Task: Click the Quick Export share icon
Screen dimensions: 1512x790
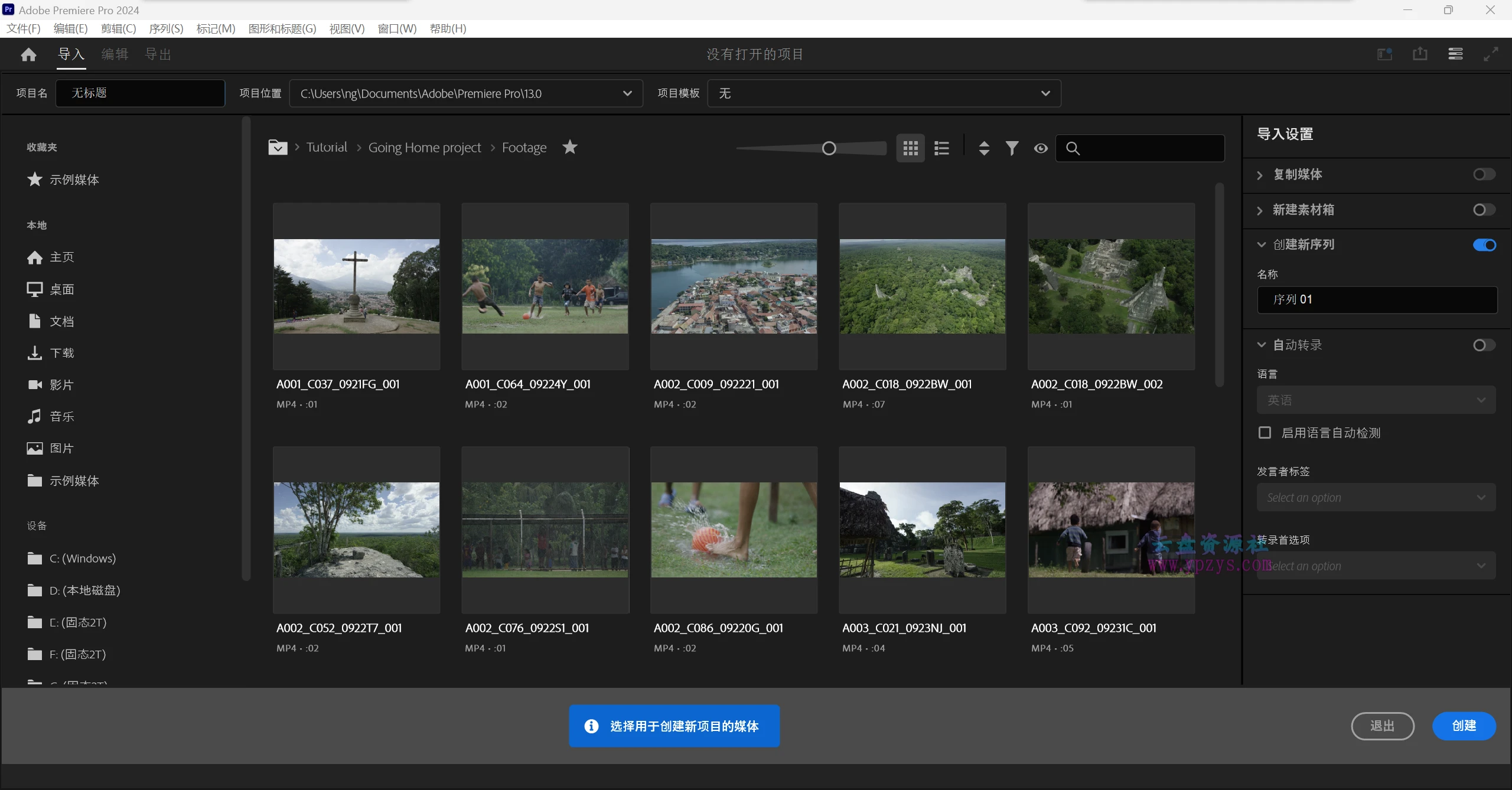Action: [1420, 54]
